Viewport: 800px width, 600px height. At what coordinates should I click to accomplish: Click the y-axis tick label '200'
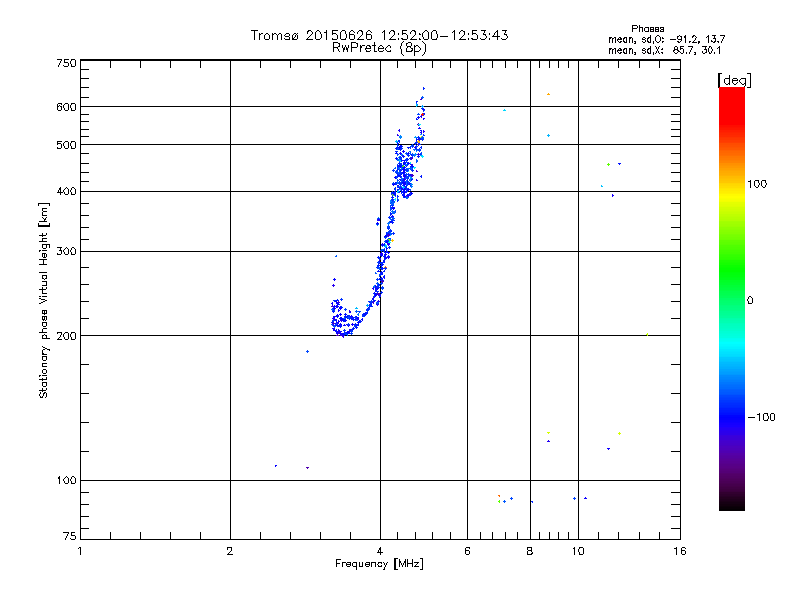(66, 336)
